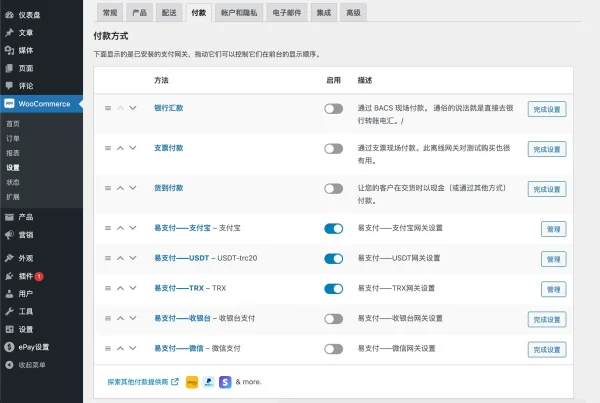Screen dimensions: 600x403
Task: Open the 探索其他付款提供商 link
Action: pyautogui.click(x=143, y=382)
